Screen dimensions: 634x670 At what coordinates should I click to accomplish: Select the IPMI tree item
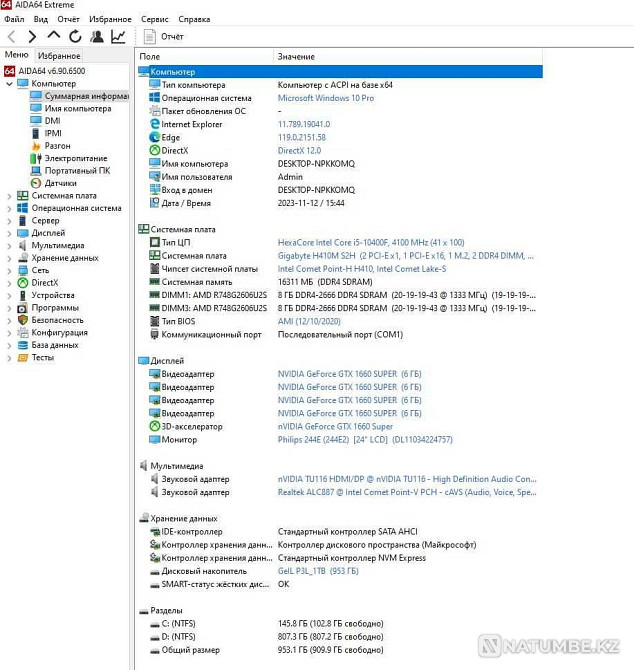(46, 133)
